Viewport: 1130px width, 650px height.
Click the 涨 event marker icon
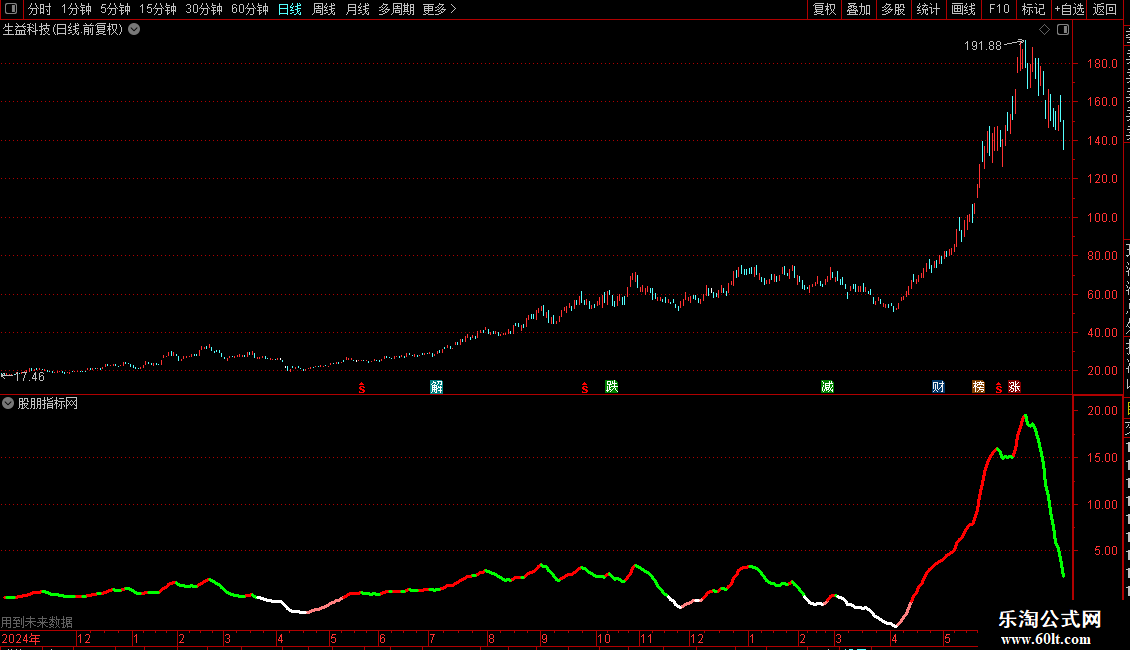(1014, 387)
